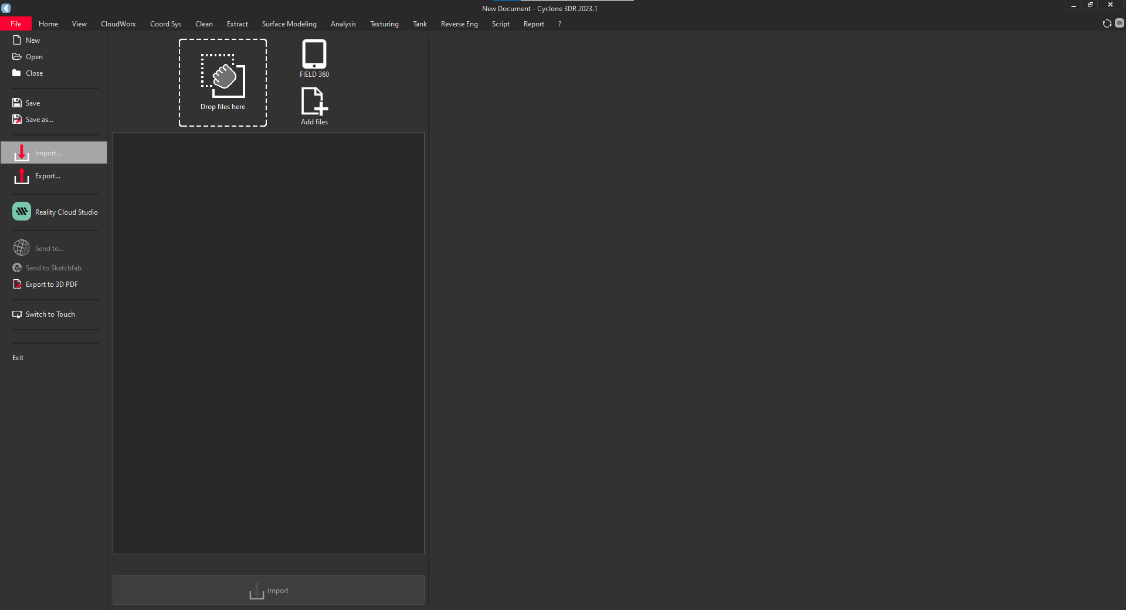
Task: Select Export... in the File menu
Action: point(47,175)
